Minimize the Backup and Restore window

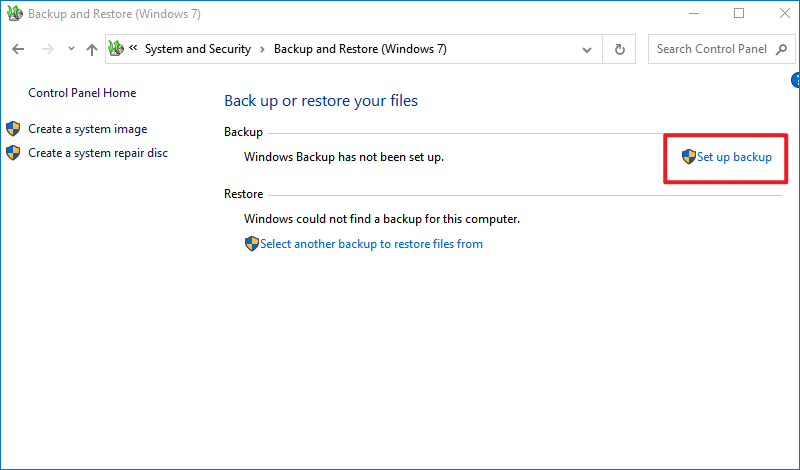pyautogui.click(x=693, y=14)
